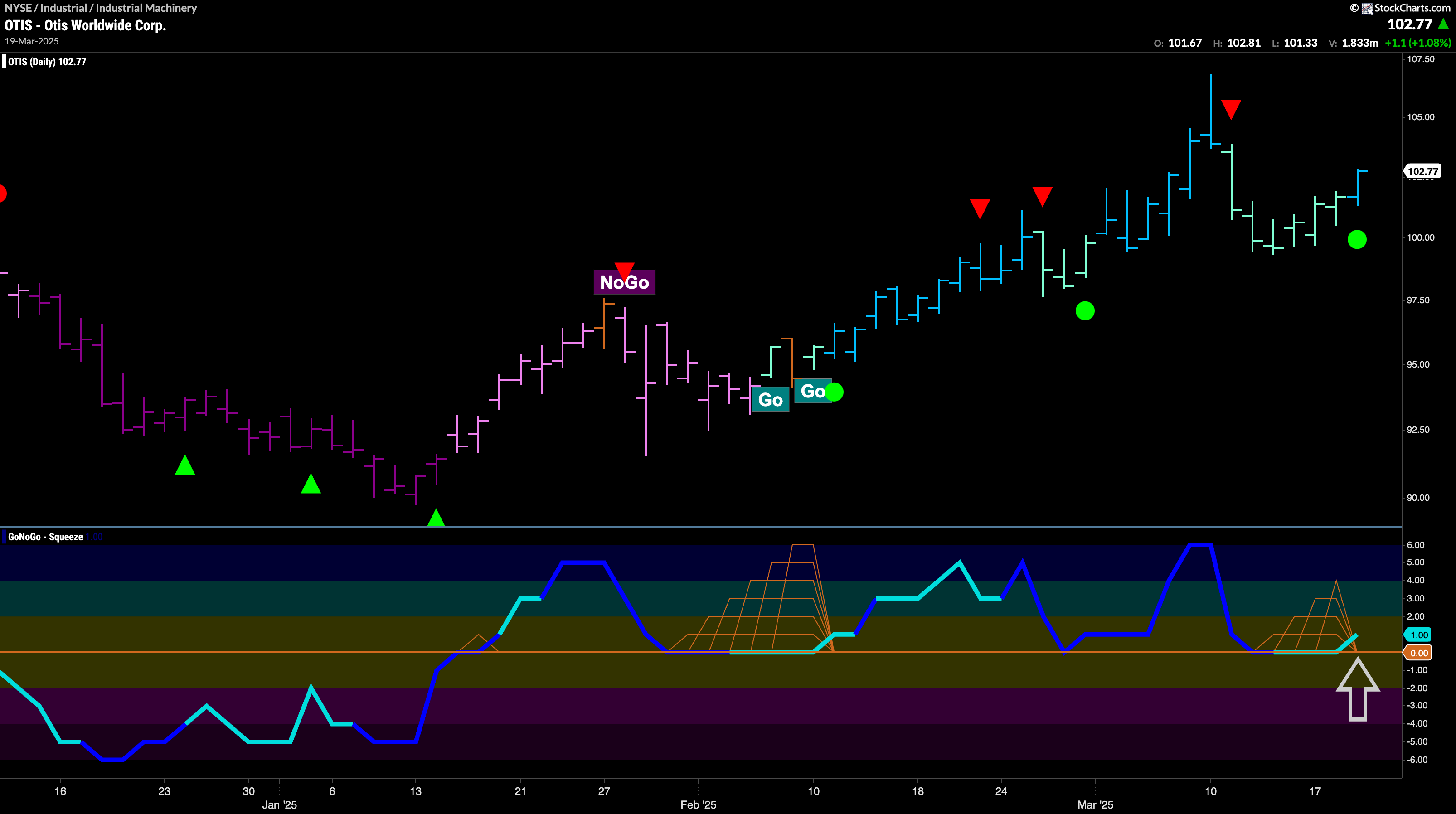Image resolution: width=1456 pixels, height=814 pixels.
Task: Click the green circle marker near March 19
Action: tap(1357, 240)
